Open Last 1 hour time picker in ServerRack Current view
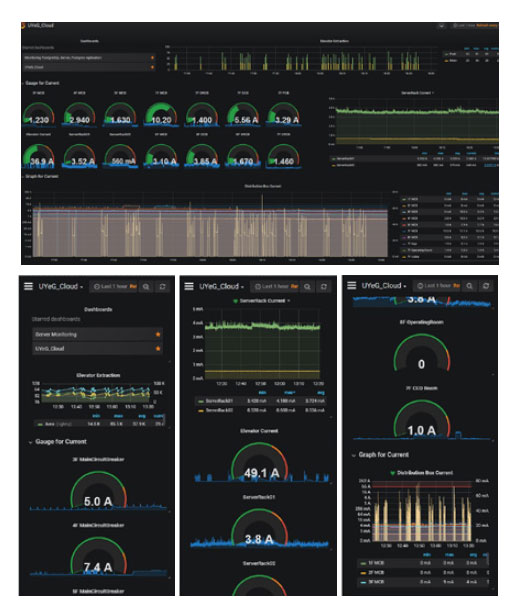This screenshot has width=518, height=615. (x=276, y=287)
